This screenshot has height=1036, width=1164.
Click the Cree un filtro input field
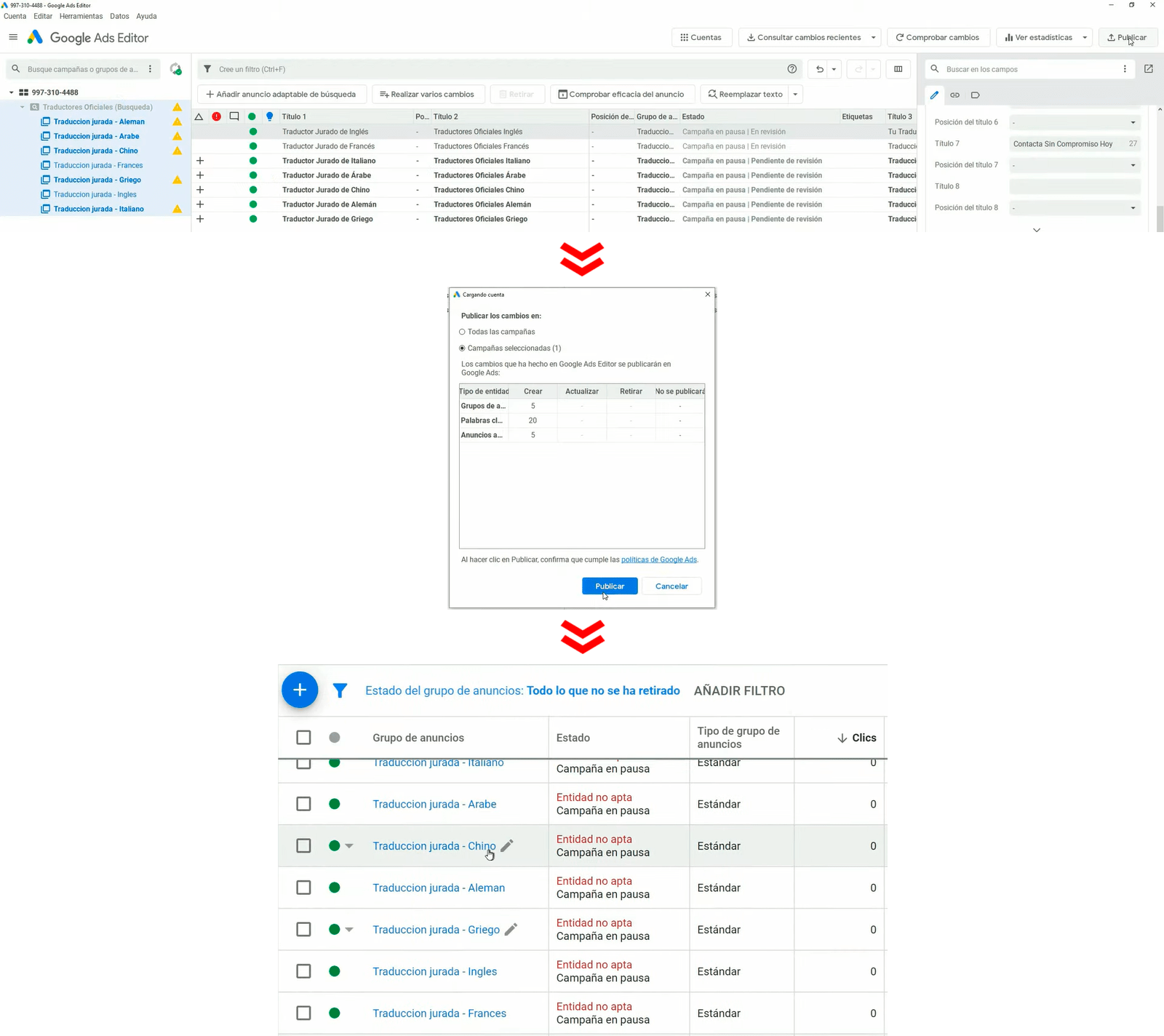pyautogui.click(x=498, y=69)
